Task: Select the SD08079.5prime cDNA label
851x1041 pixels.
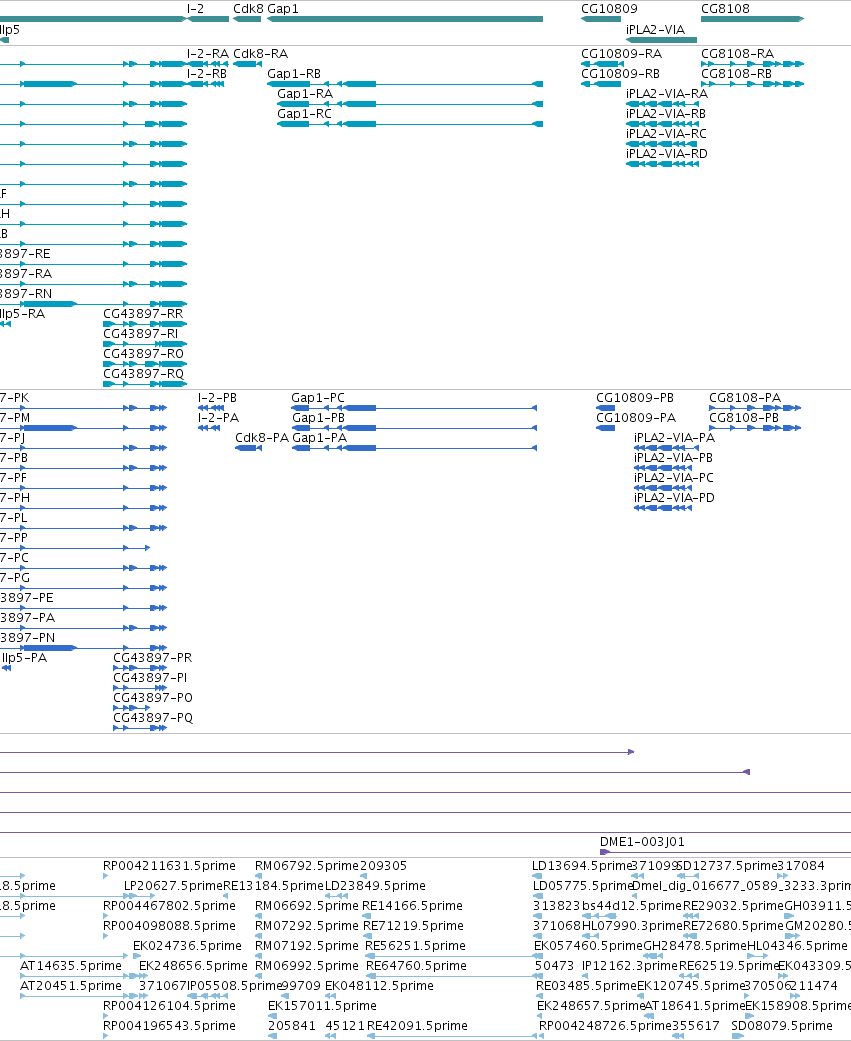Action: tap(782, 1026)
